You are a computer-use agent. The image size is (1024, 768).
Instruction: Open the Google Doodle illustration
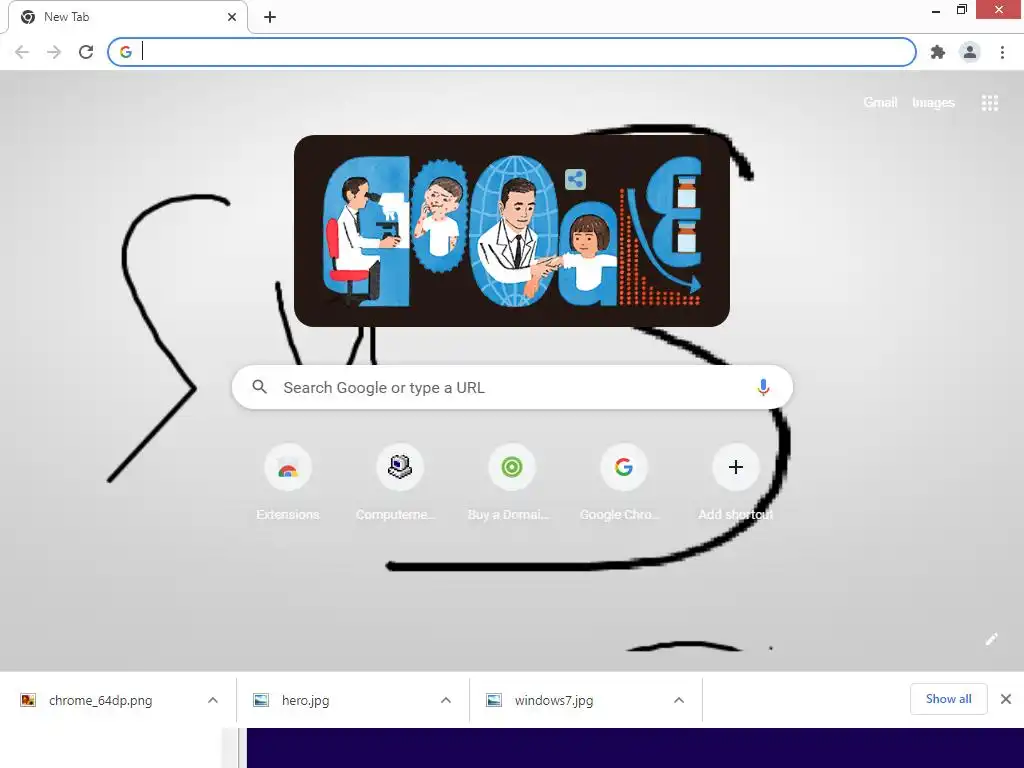[x=511, y=231]
